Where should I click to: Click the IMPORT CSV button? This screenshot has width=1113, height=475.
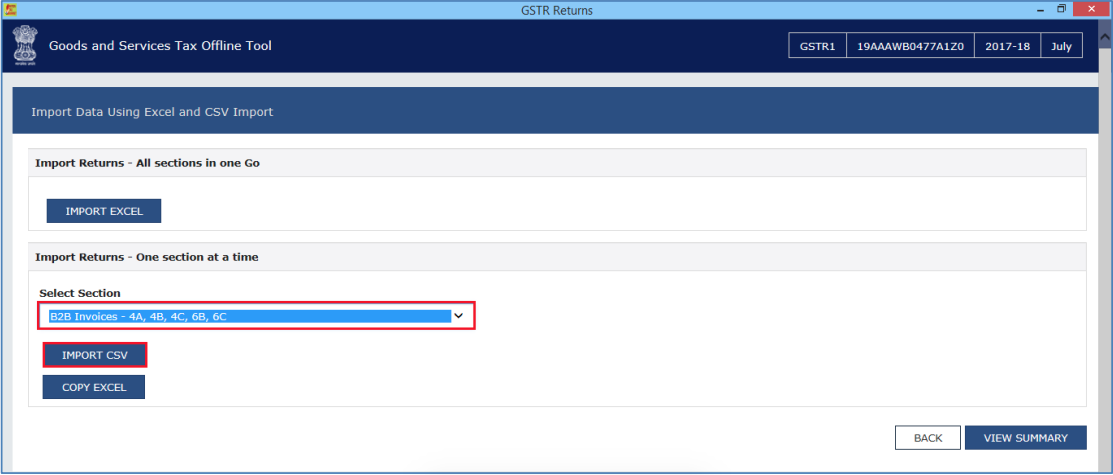(x=95, y=355)
